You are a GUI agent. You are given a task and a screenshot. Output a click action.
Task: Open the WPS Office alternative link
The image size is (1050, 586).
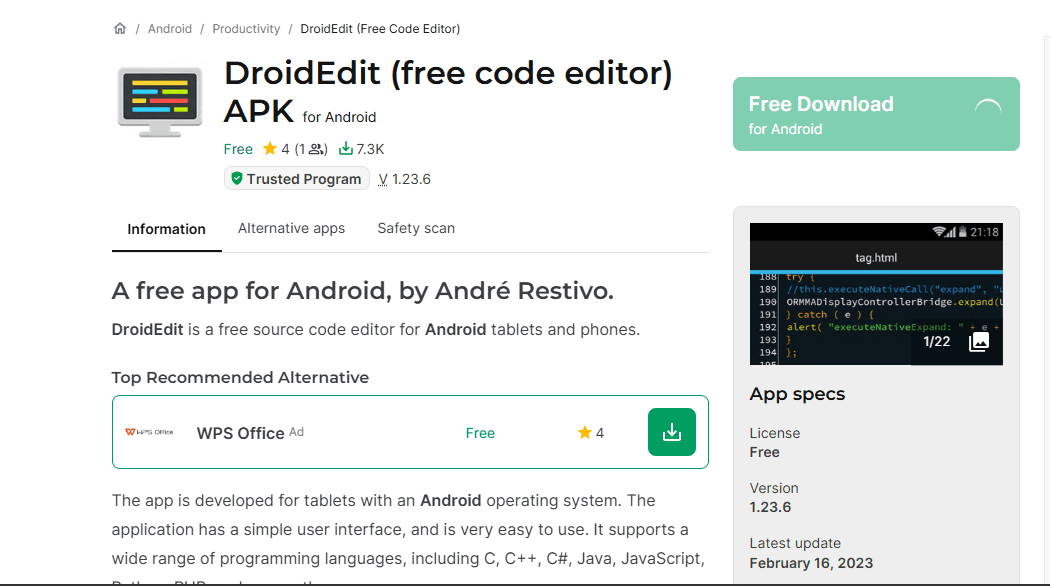pos(240,433)
